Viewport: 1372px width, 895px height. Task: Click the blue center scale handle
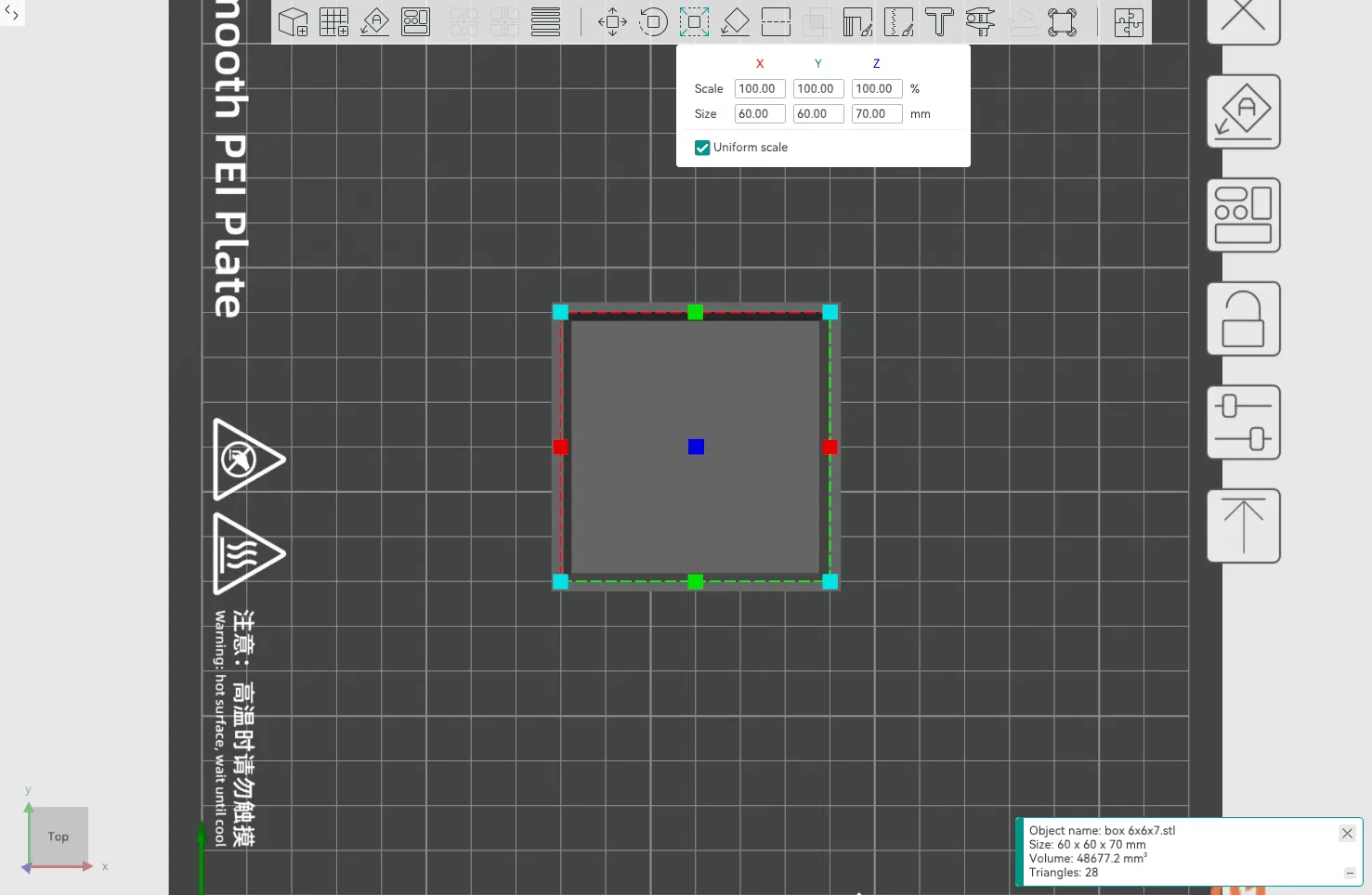[x=696, y=447]
